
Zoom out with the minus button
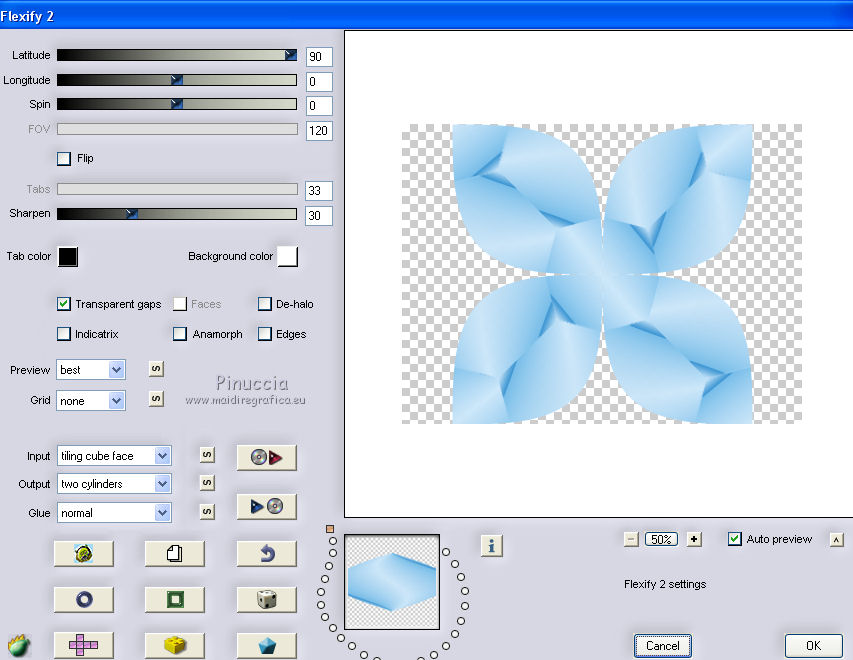coord(631,539)
